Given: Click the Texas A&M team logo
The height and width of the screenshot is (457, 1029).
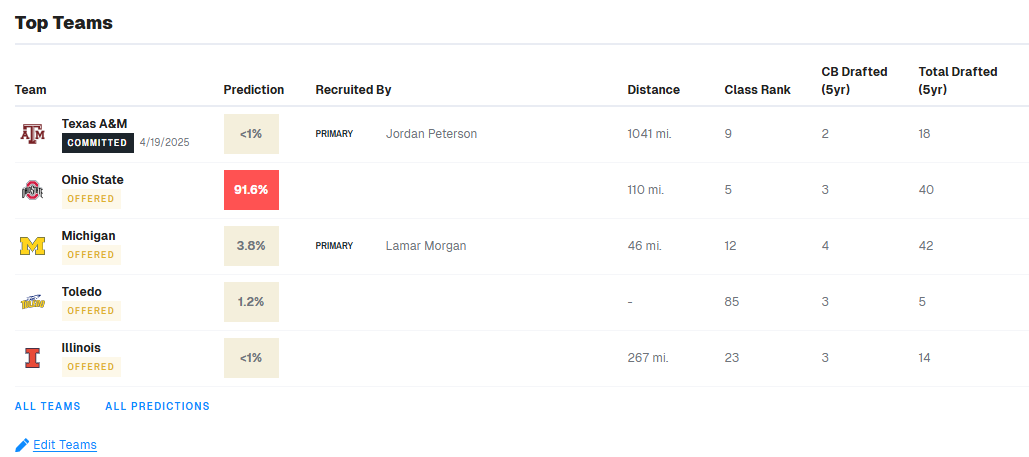Looking at the screenshot, I should (33, 134).
